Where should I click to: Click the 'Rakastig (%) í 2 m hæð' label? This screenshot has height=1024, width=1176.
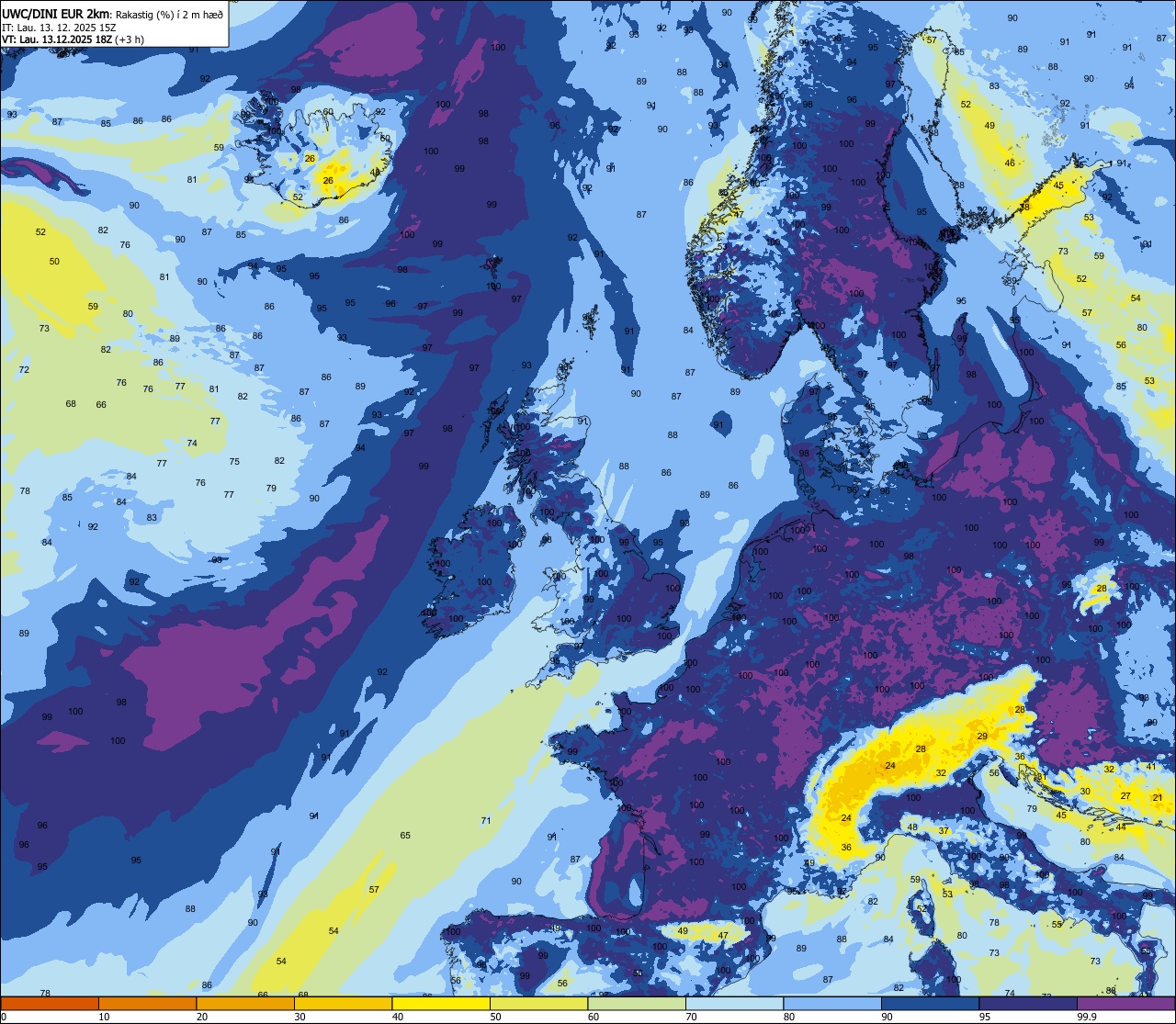tap(170, 13)
